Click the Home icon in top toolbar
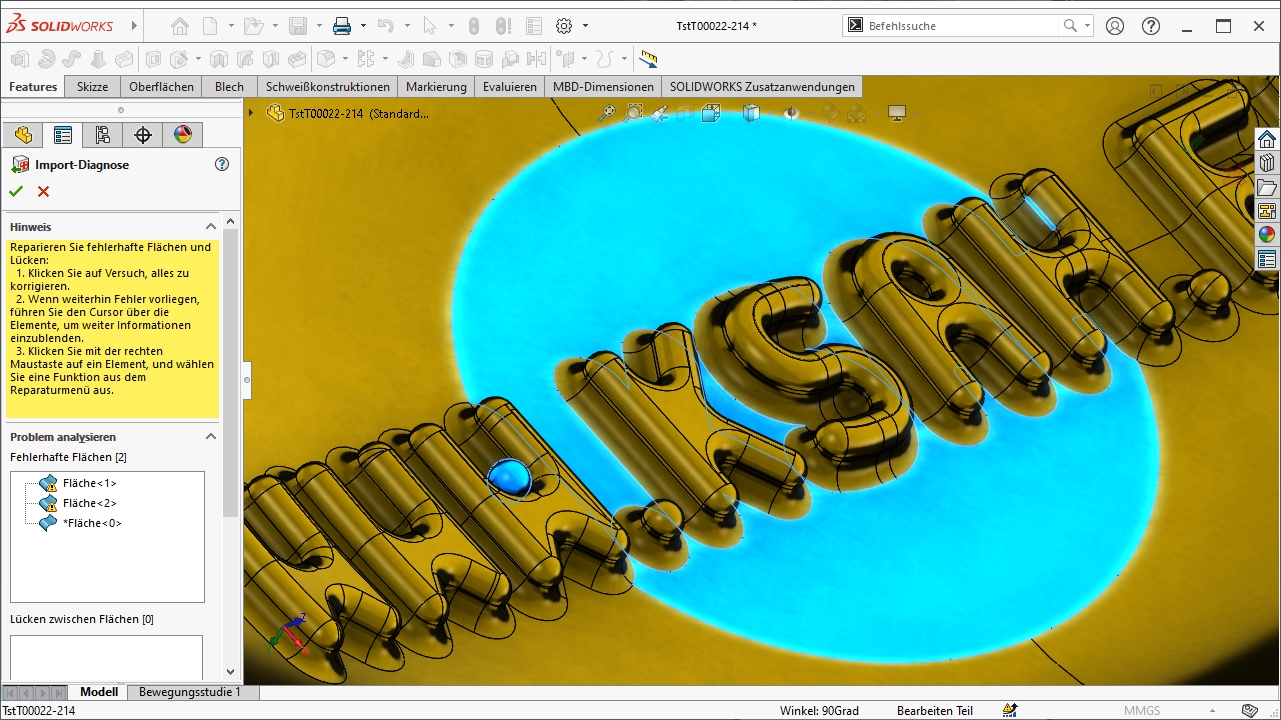 [179, 26]
